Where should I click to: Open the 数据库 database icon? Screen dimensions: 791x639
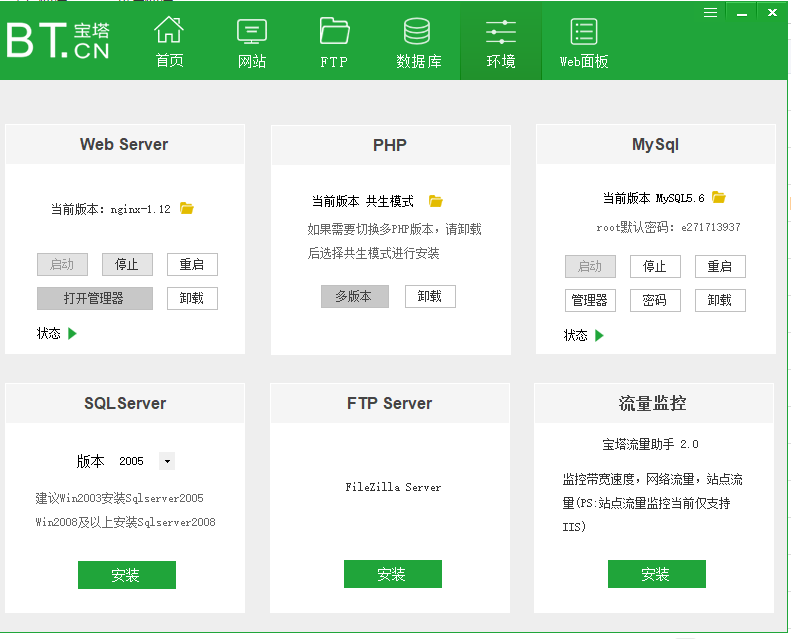coord(417,31)
